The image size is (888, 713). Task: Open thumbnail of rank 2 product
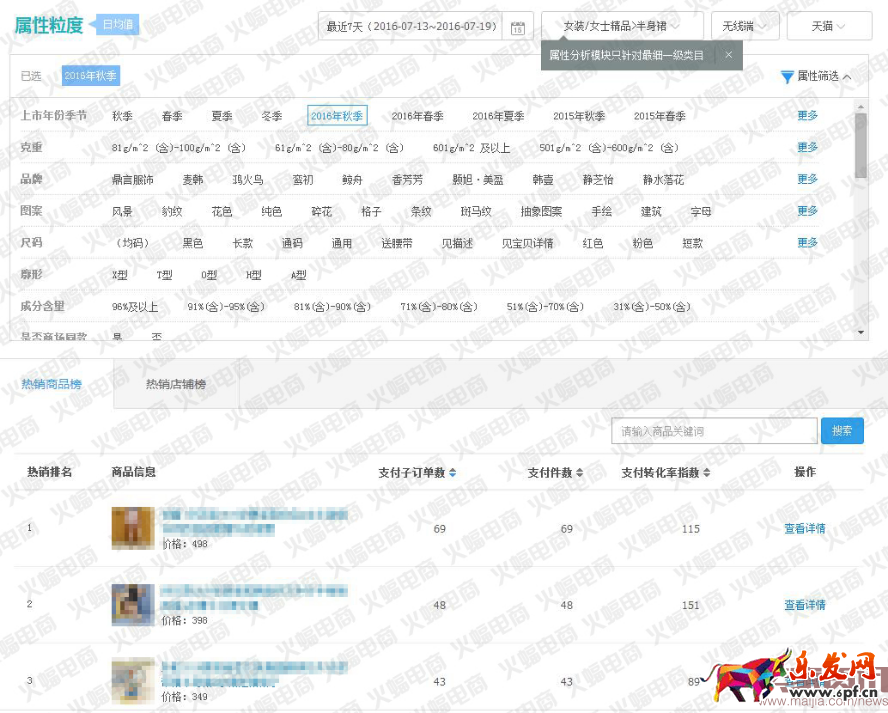(x=133, y=604)
